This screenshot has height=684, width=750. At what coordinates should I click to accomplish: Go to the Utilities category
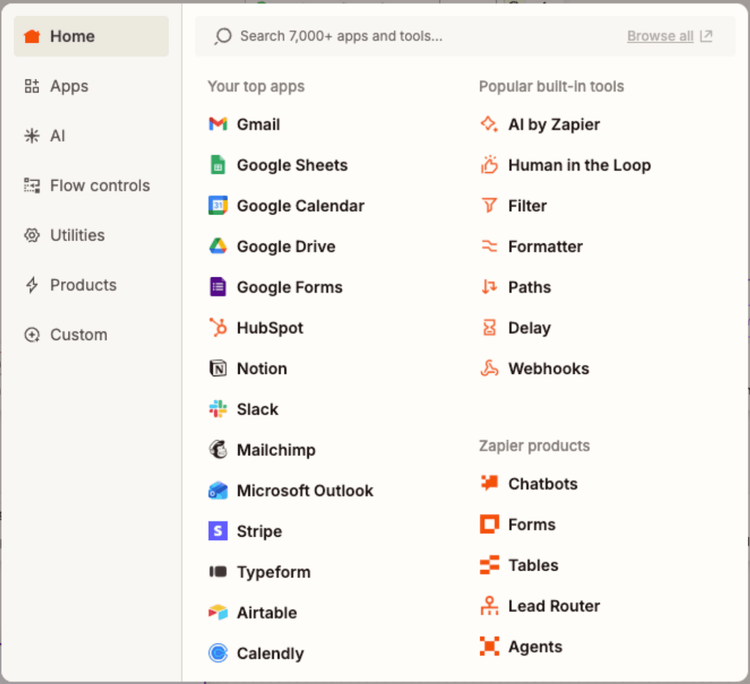77,235
